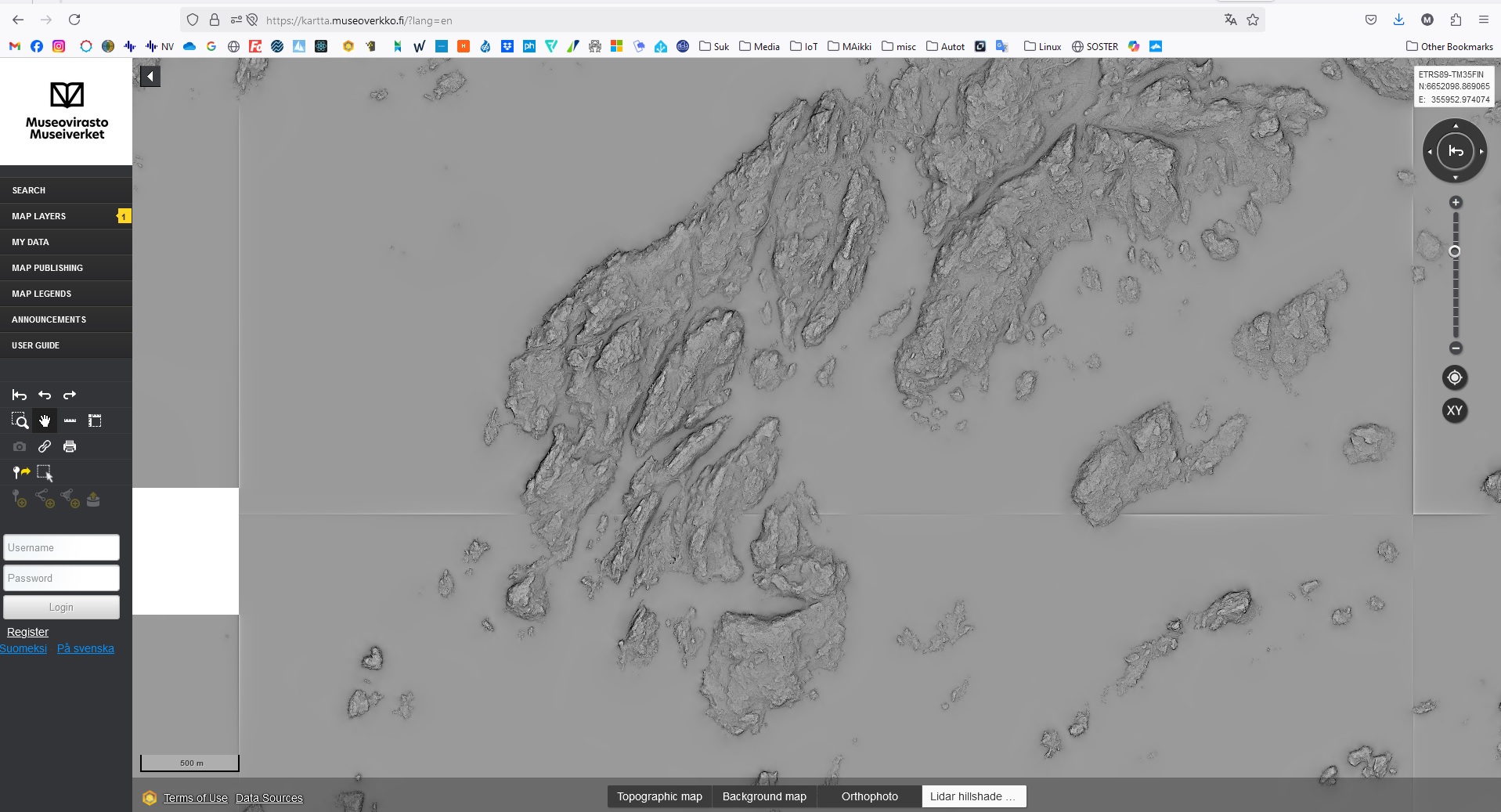The image size is (1501, 812).
Task: Open the Linux bookmarks folder
Action: pyautogui.click(x=1042, y=46)
